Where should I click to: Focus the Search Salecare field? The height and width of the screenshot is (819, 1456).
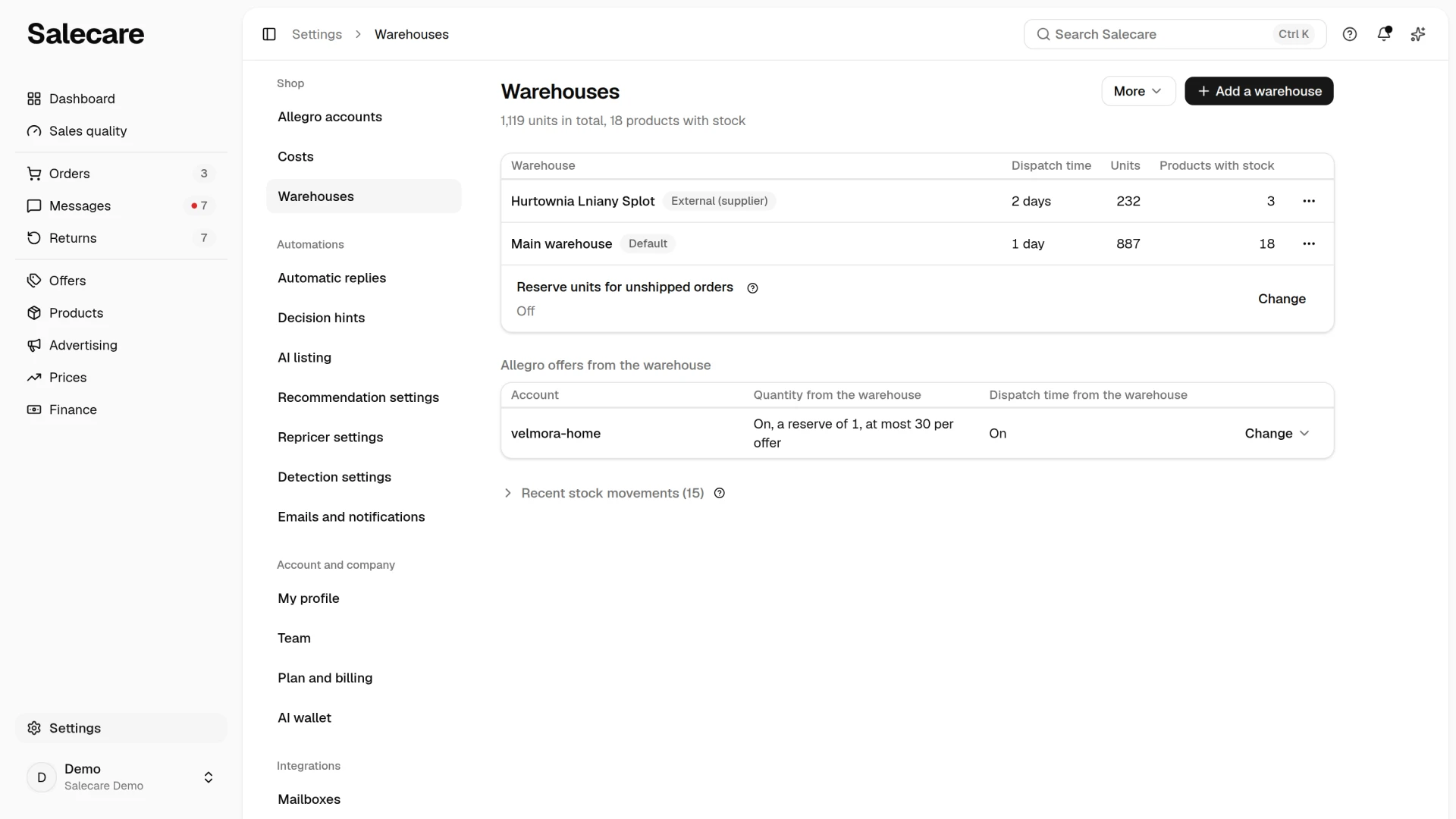1175,34
